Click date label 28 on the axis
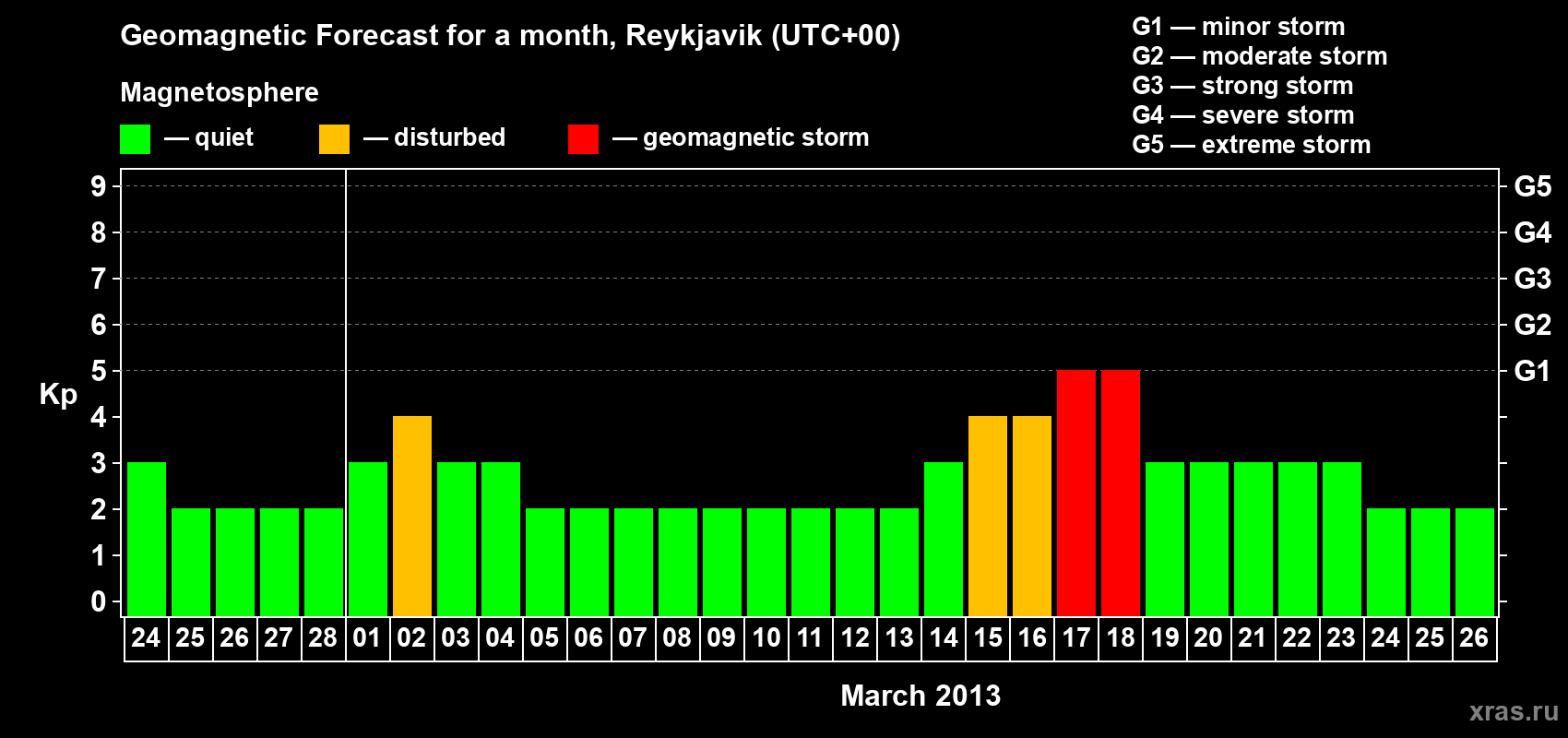This screenshot has height=738, width=1568. (x=323, y=638)
